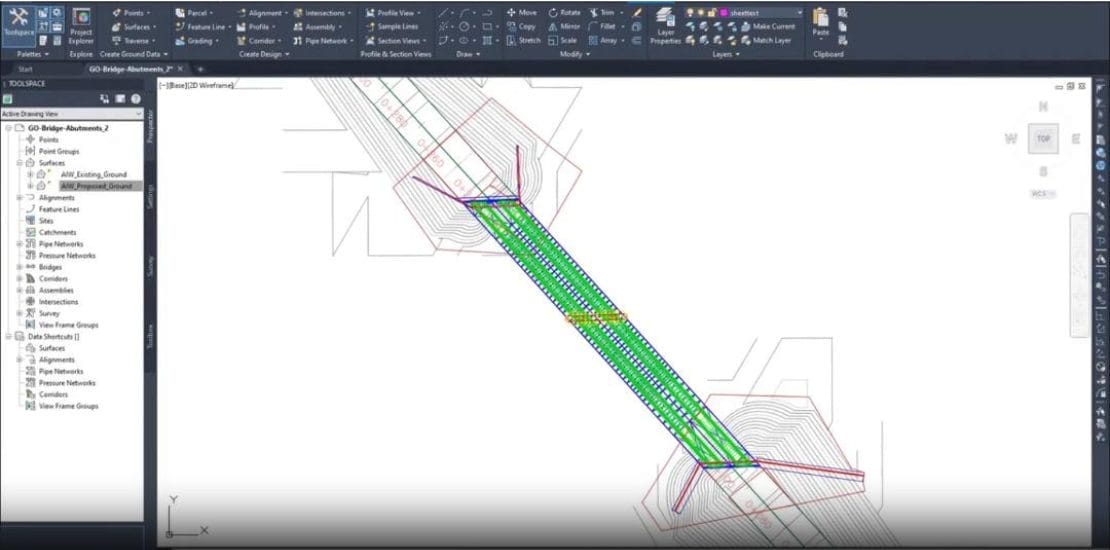
Task: Open Active Drawing View dropdown
Action: click(71, 113)
